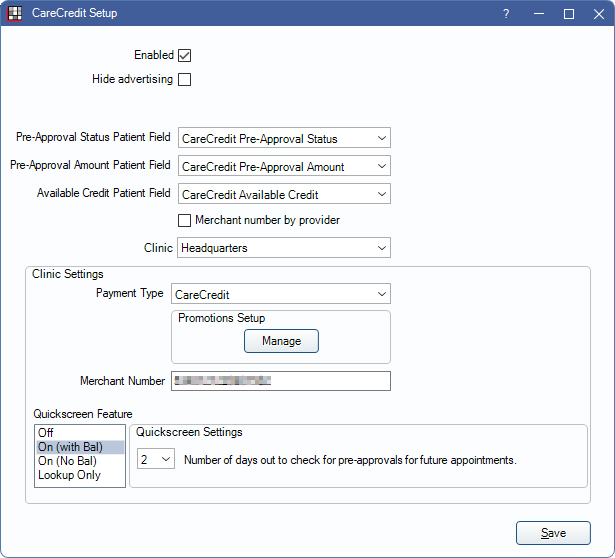This screenshot has width=615, height=558.
Task: Maximize the CareCredit Setup window
Action: coord(569,14)
